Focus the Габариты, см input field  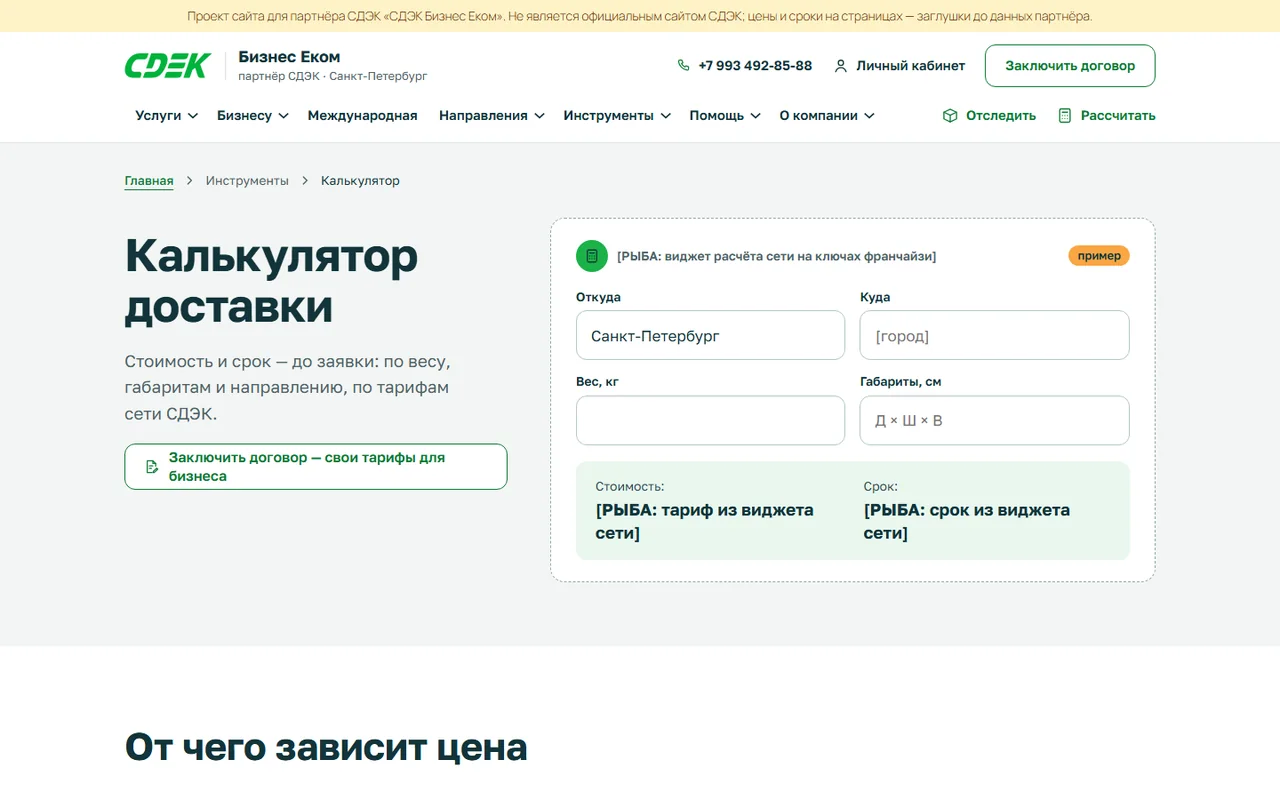click(x=994, y=420)
